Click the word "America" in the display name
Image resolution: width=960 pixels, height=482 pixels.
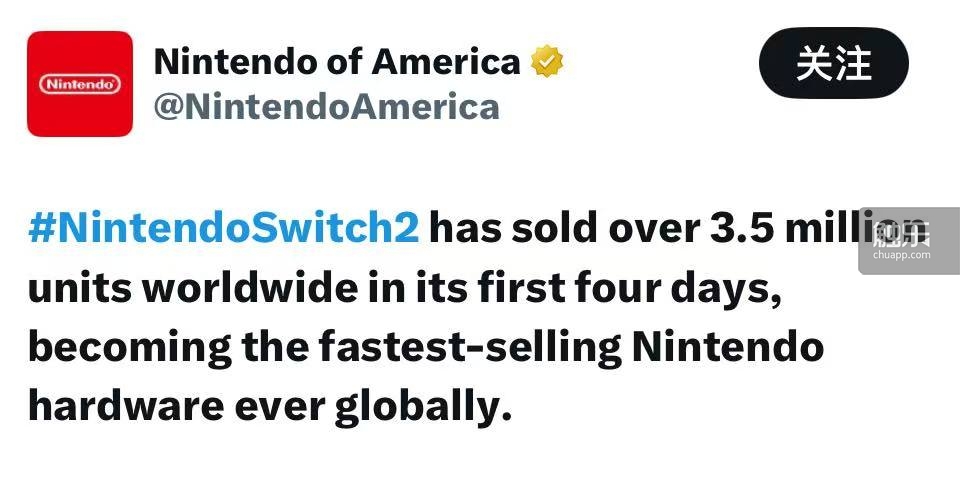tap(446, 62)
